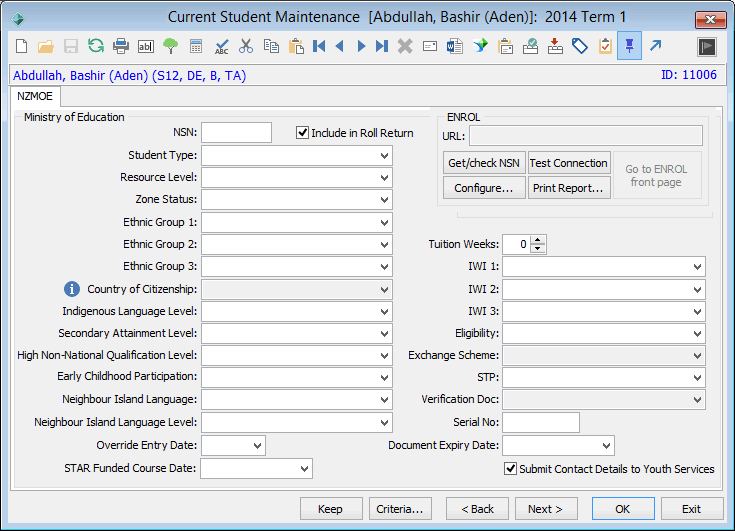Go to previous record arrow
This screenshot has height=531, width=735.
[x=340, y=46]
